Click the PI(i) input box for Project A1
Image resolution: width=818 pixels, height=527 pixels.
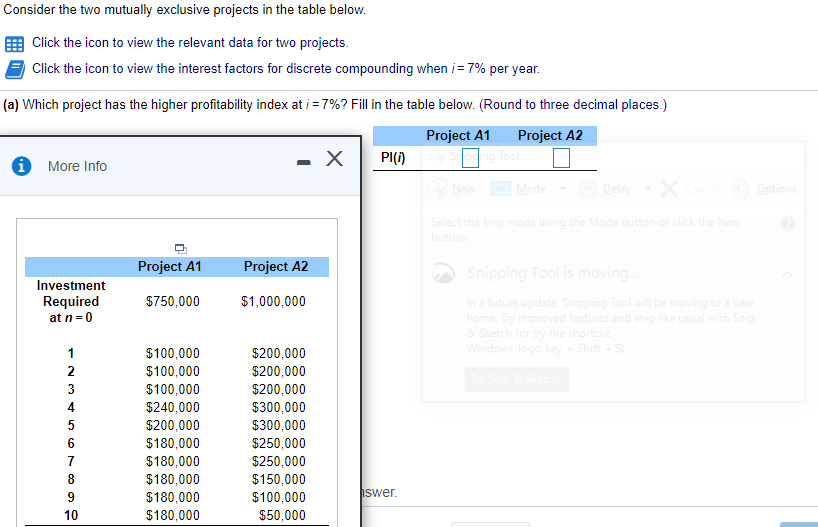[470, 158]
